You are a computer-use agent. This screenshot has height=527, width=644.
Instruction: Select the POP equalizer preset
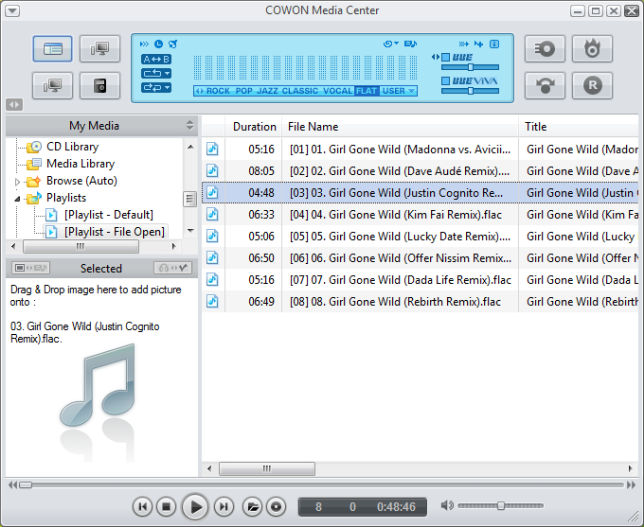pos(244,91)
